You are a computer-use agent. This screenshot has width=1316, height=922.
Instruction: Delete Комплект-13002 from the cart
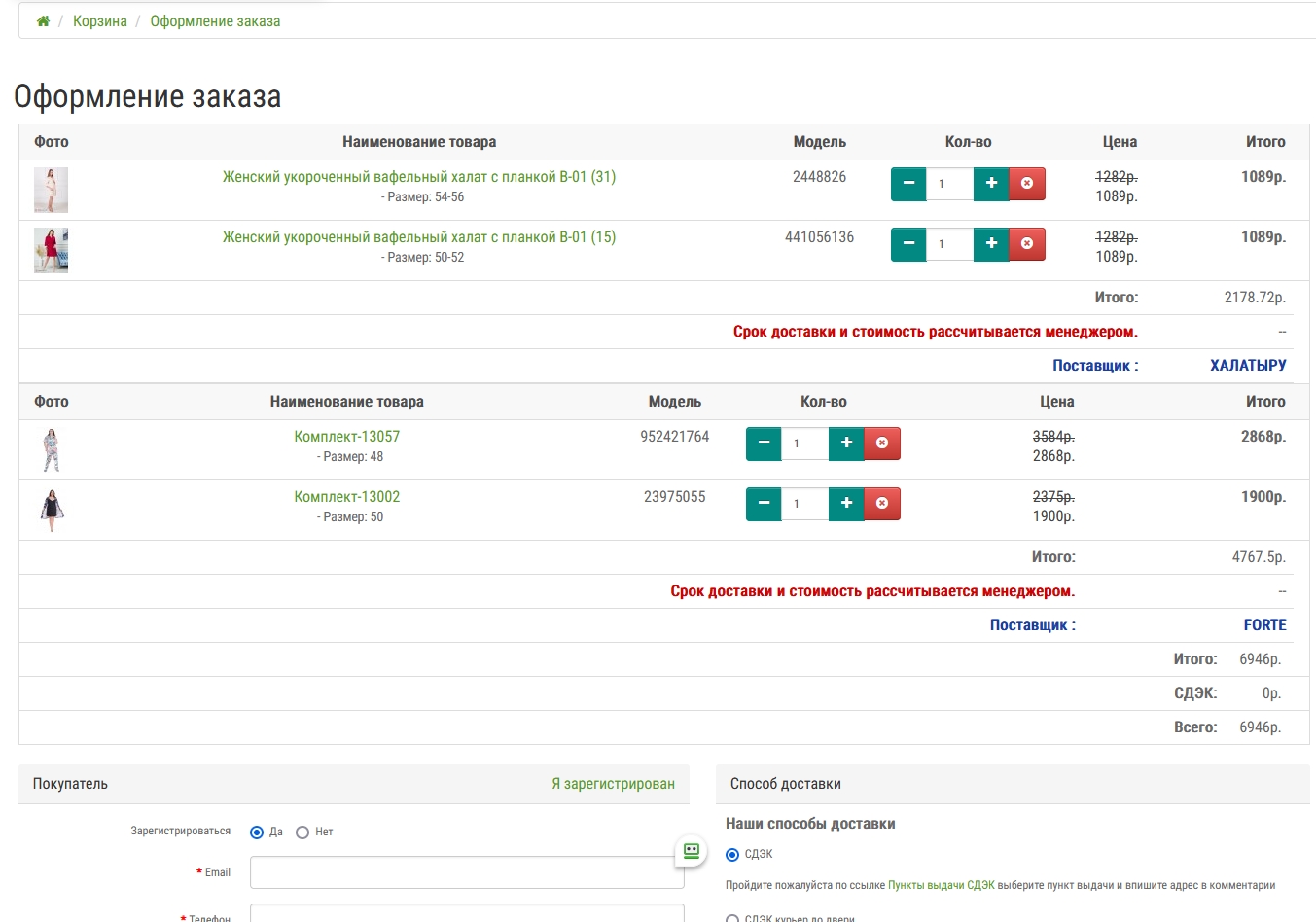coord(882,504)
